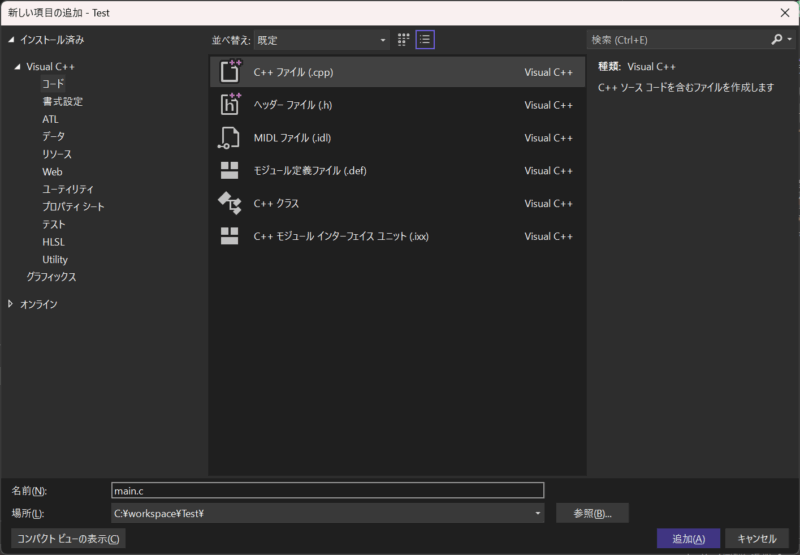Select the C++ モジュール インターフェイス ユニット icon

230,237
